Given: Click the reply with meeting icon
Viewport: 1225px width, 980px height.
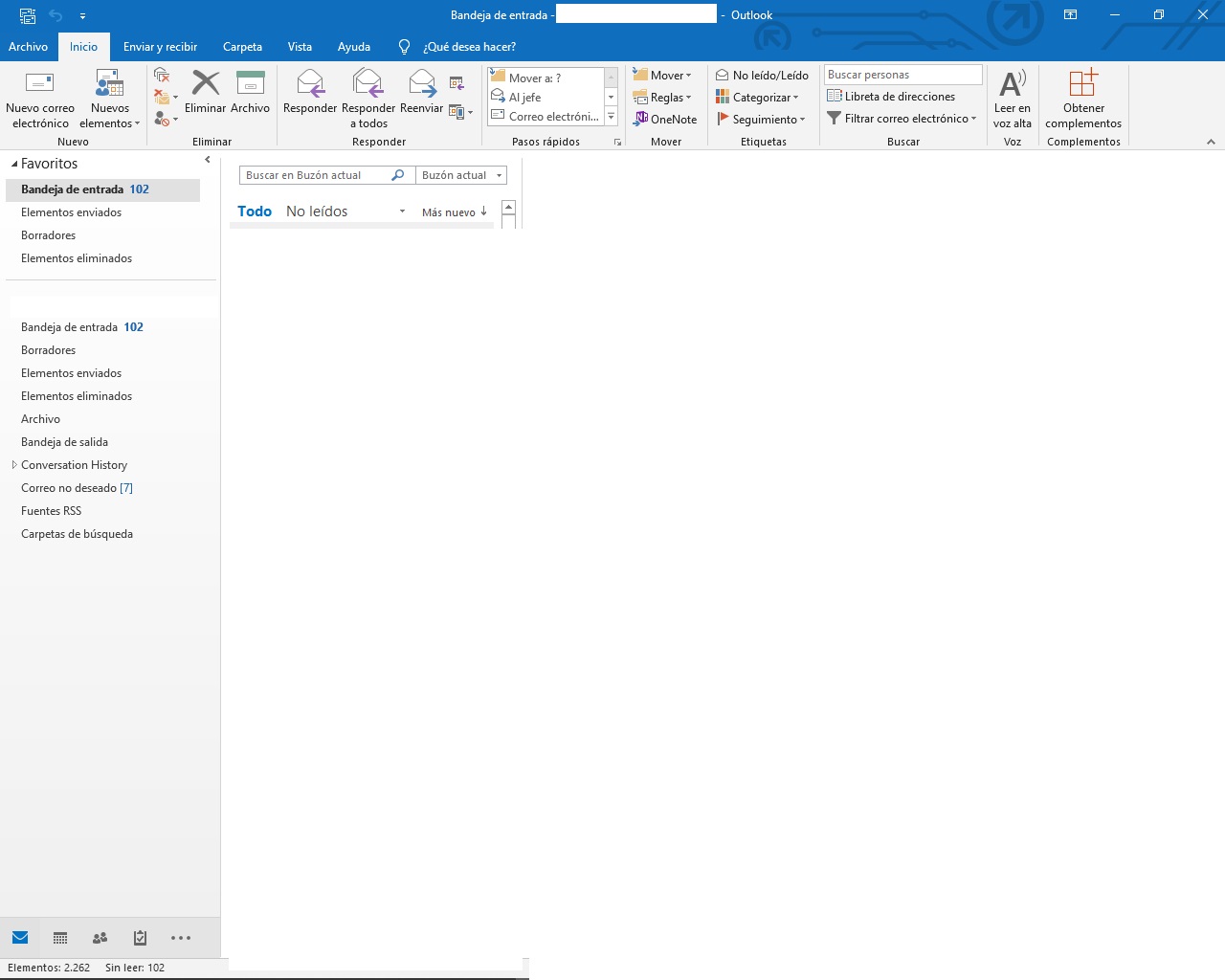Looking at the screenshot, I should 457,83.
